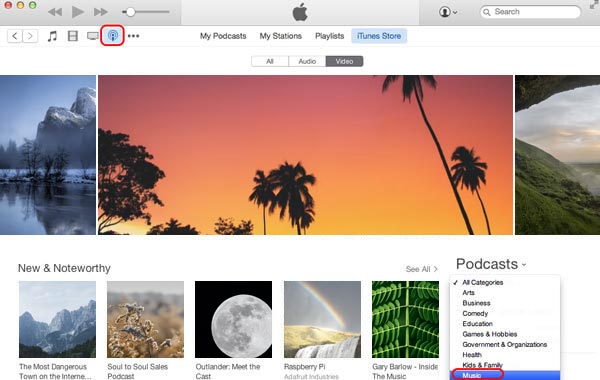The image size is (600, 380).
Task: Select the Health category
Action: (x=505, y=355)
